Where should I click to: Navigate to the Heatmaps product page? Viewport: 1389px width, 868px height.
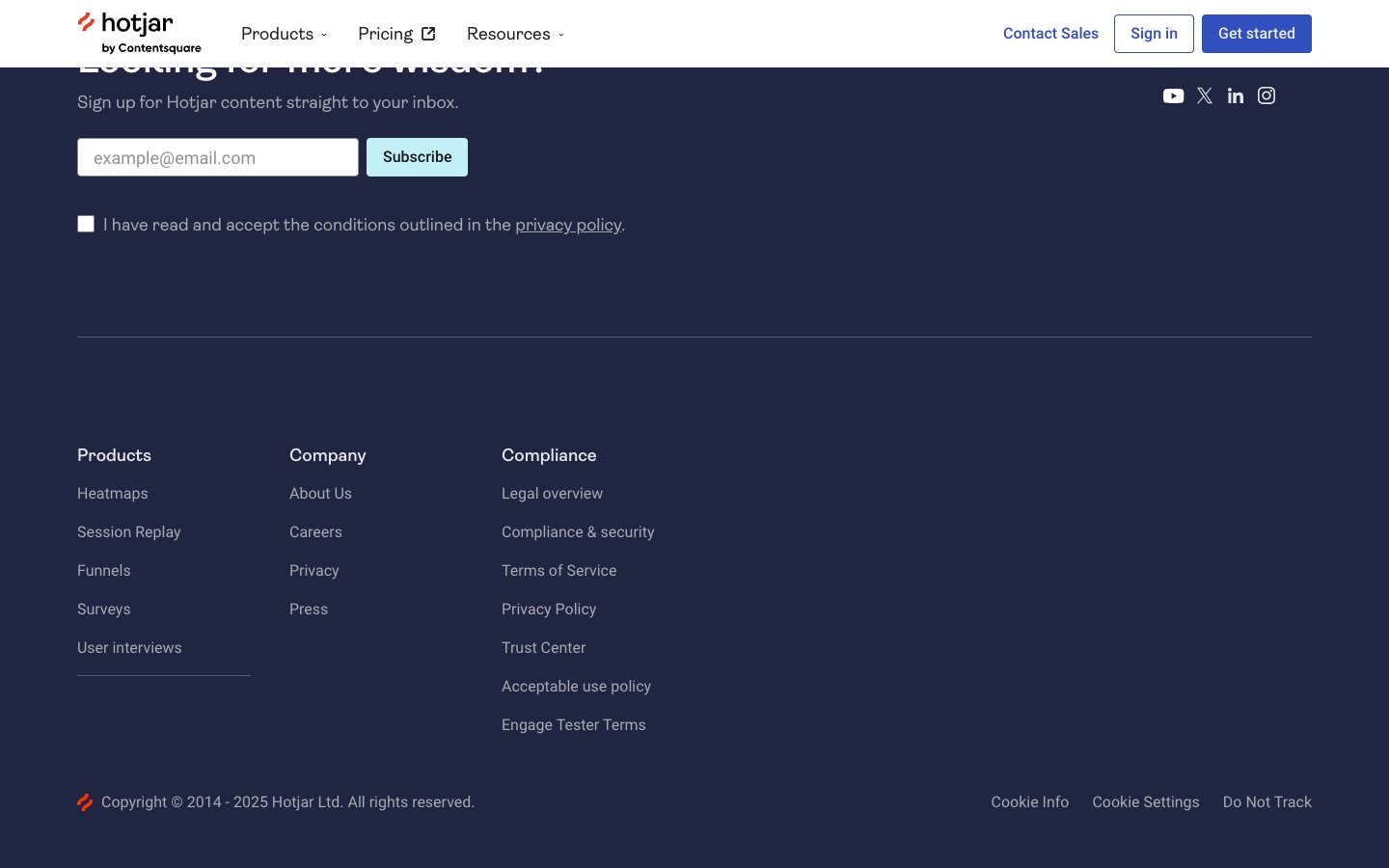pyautogui.click(x=112, y=493)
